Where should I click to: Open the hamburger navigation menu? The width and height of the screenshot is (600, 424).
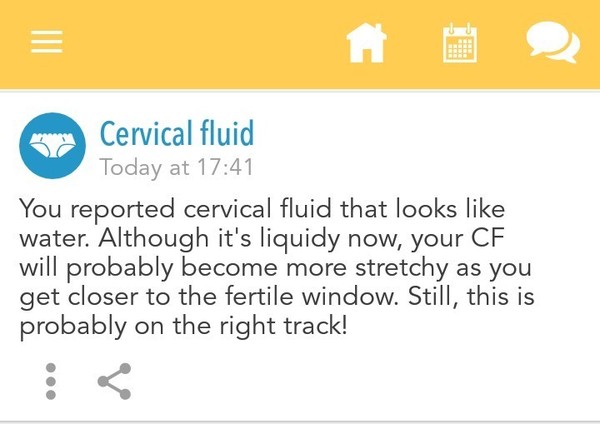(47, 42)
